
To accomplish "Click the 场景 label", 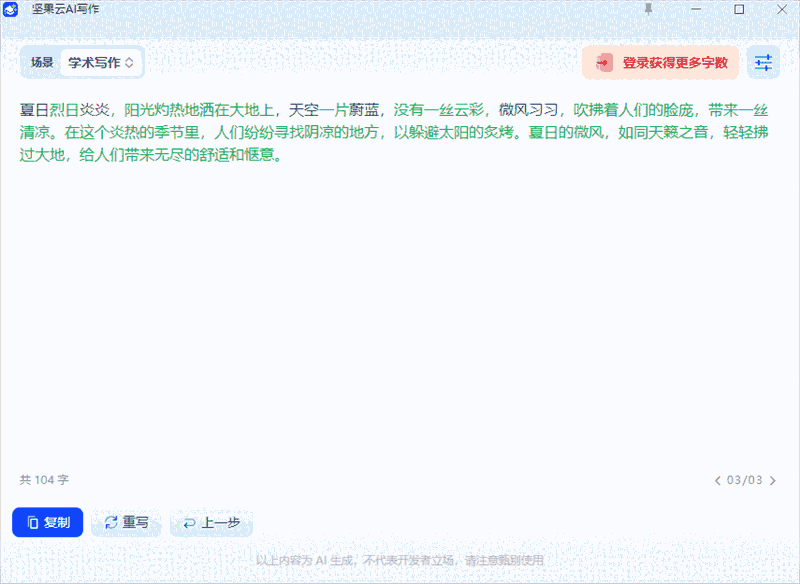I will (x=42, y=62).
